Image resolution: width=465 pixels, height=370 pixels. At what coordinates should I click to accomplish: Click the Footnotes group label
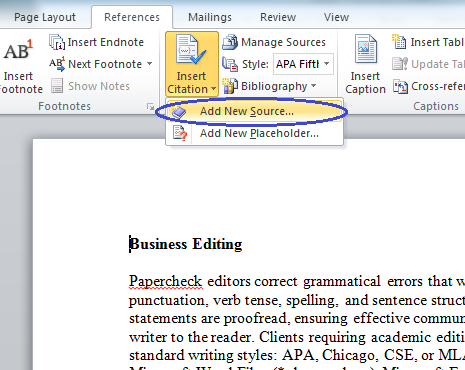click(x=64, y=106)
